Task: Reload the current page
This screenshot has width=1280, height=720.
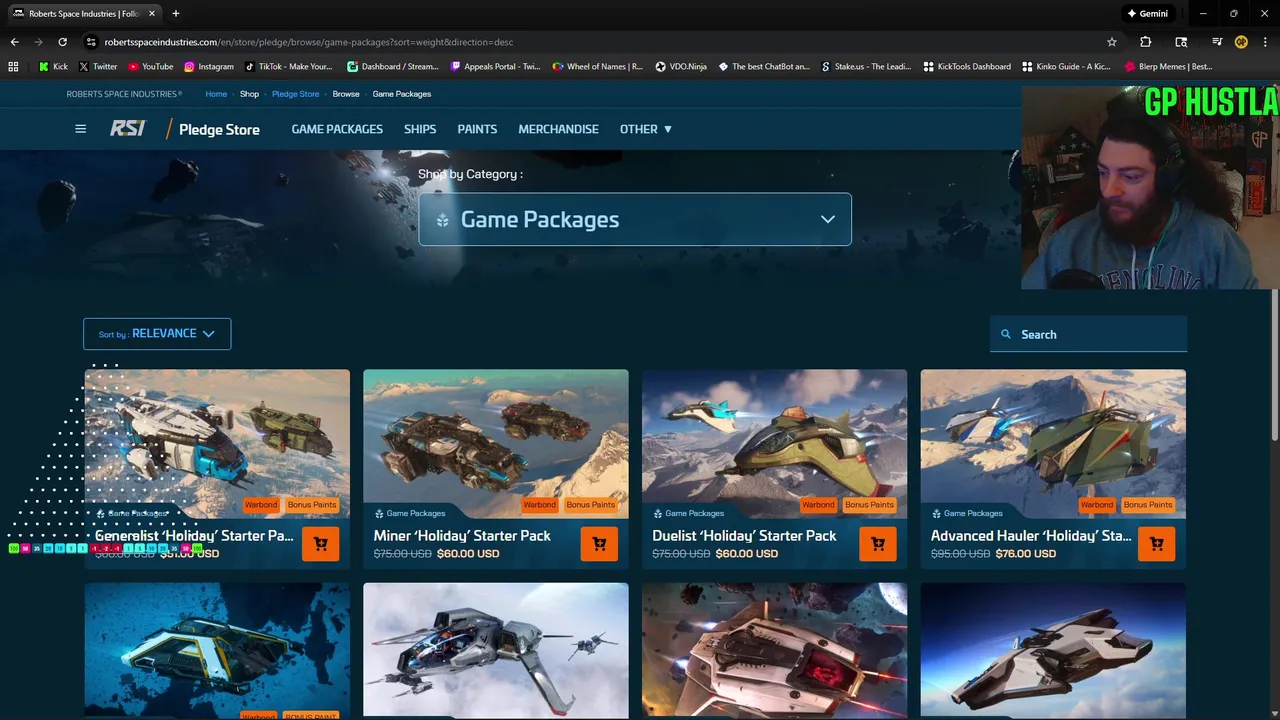Action: pyautogui.click(x=62, y=42)
